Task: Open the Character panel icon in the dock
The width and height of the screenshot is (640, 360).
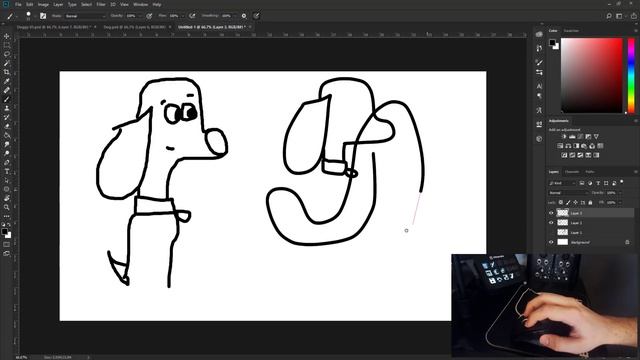Action: pos(539,86)
